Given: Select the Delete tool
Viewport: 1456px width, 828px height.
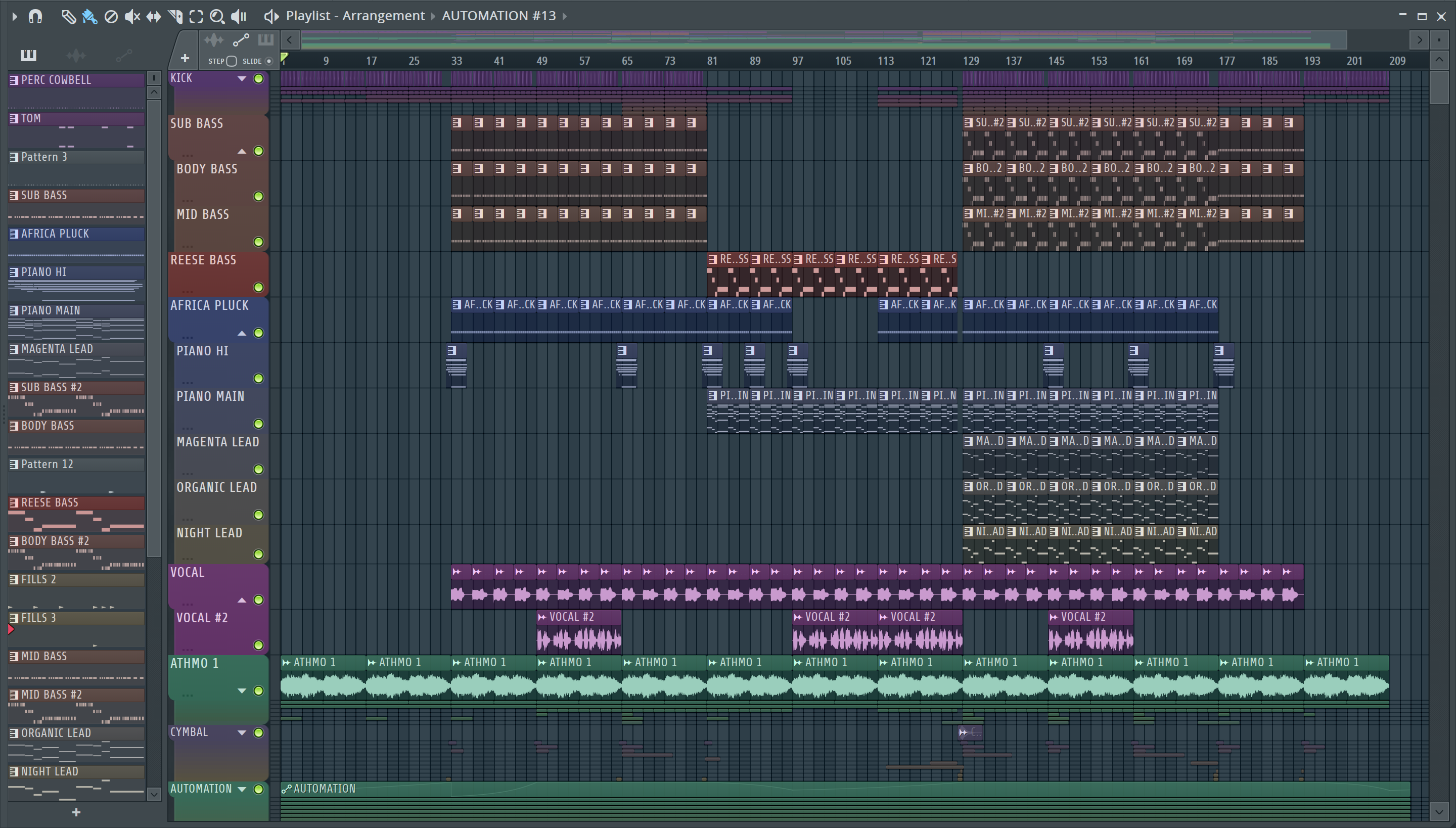Looking at the screenshot, I should [111, 17].
